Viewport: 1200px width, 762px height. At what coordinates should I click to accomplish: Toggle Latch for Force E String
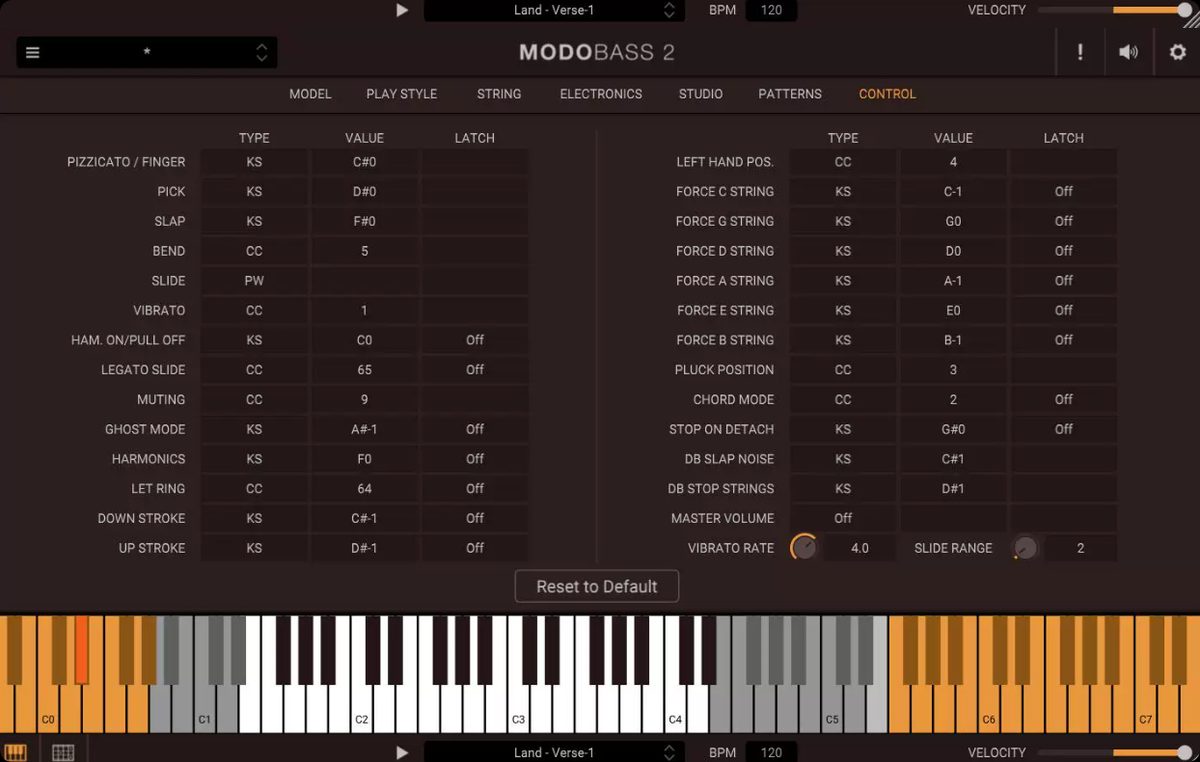pos(1064,310)
